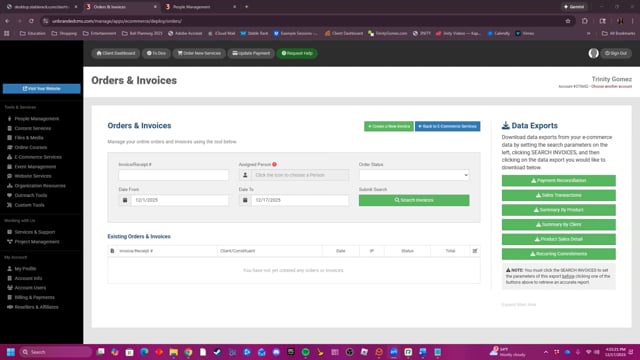Click the user avatar near Sign Out
Image resolution: width=640 pixels, height=360 pixels.
[593, 53]
